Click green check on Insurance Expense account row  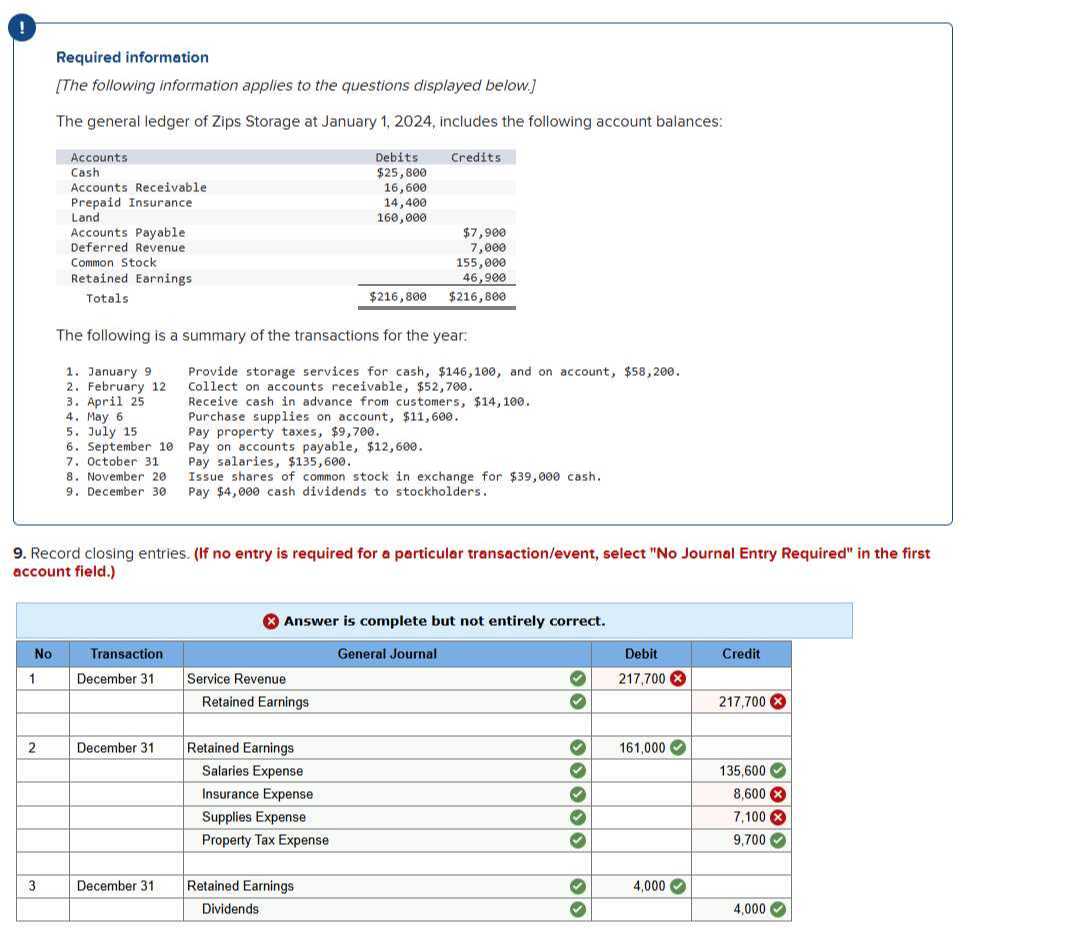click(x=578, y=794)
